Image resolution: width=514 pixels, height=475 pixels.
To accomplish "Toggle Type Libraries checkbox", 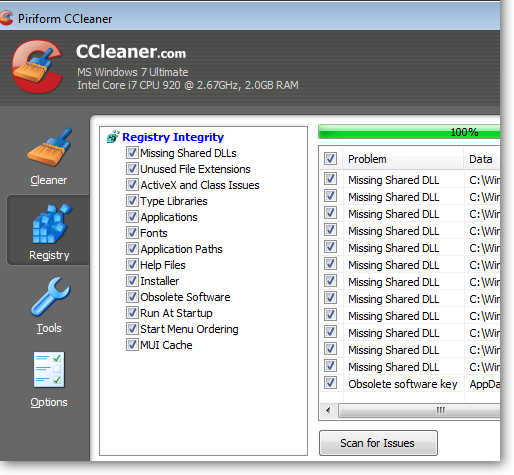I will (x=132, y=201).
